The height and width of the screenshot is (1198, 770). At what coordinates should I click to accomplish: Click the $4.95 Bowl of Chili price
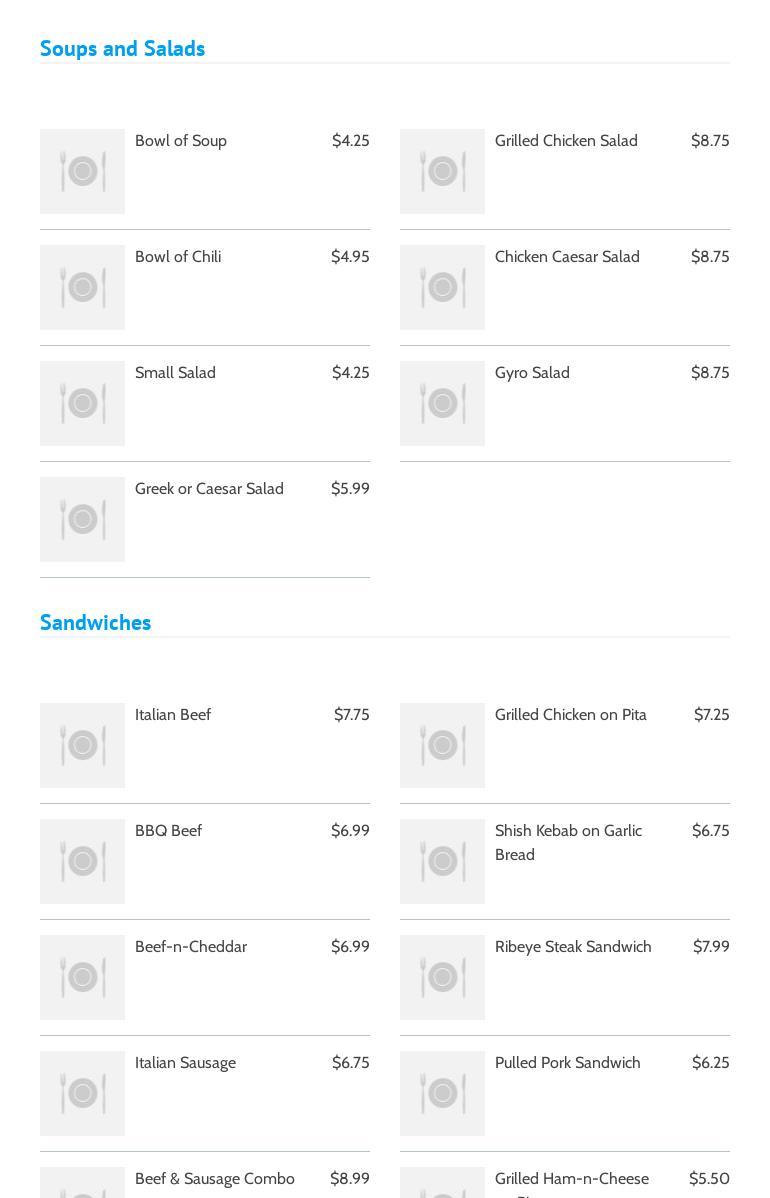tap(350, 257)
